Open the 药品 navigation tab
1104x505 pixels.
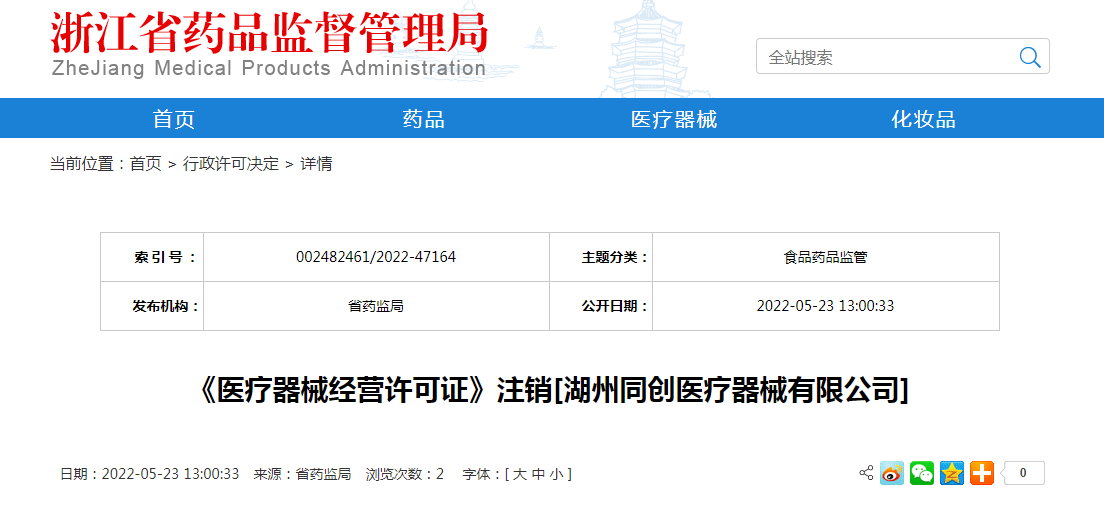[423, 119]
